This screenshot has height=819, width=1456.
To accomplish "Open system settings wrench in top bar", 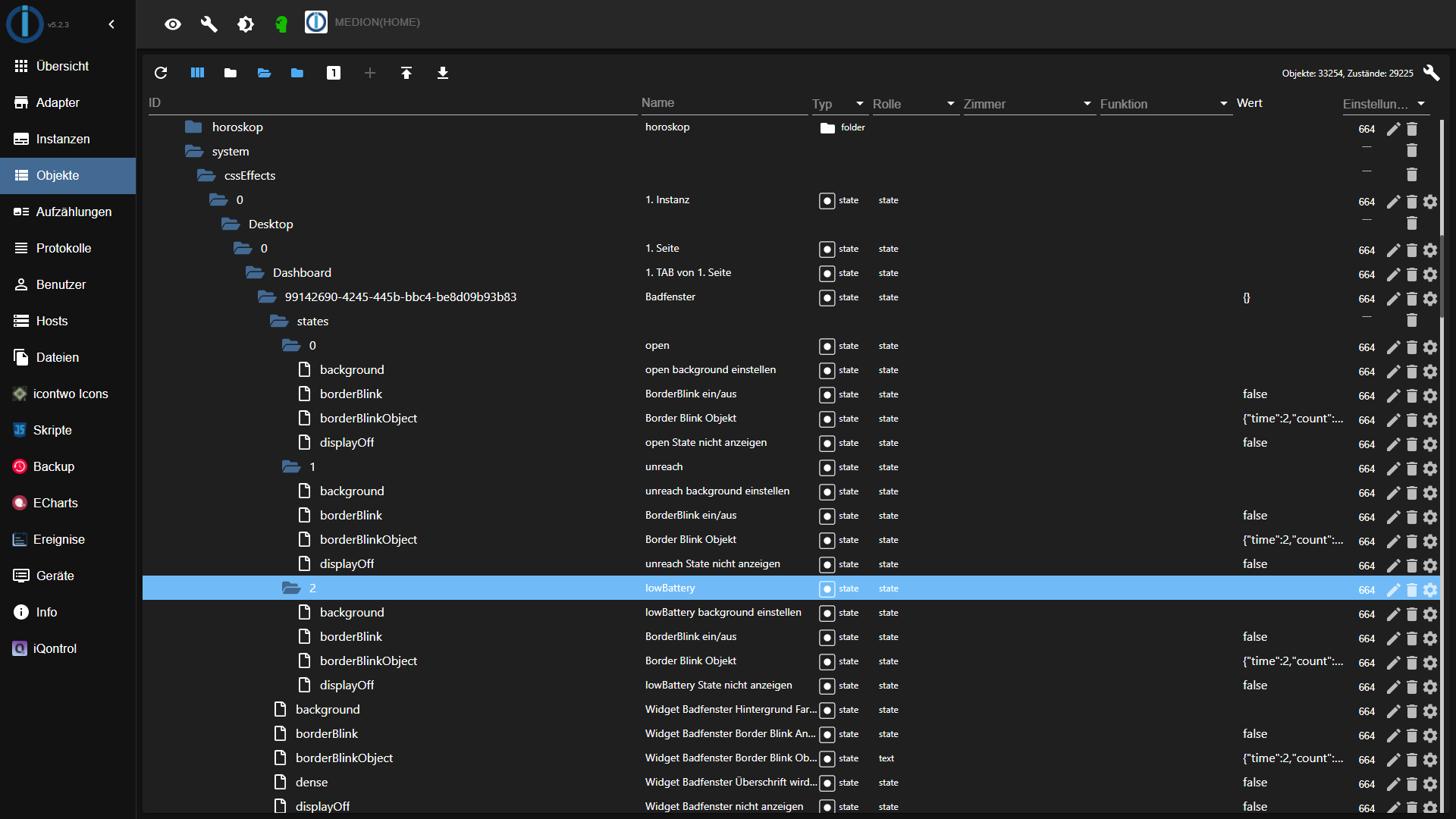I will click(x=209, y=24).
